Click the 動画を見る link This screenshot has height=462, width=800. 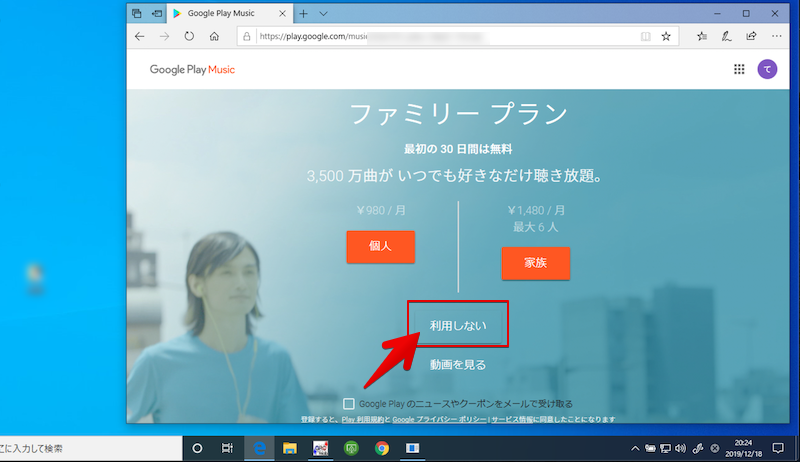pyautogui.click(x=457, y=365)
